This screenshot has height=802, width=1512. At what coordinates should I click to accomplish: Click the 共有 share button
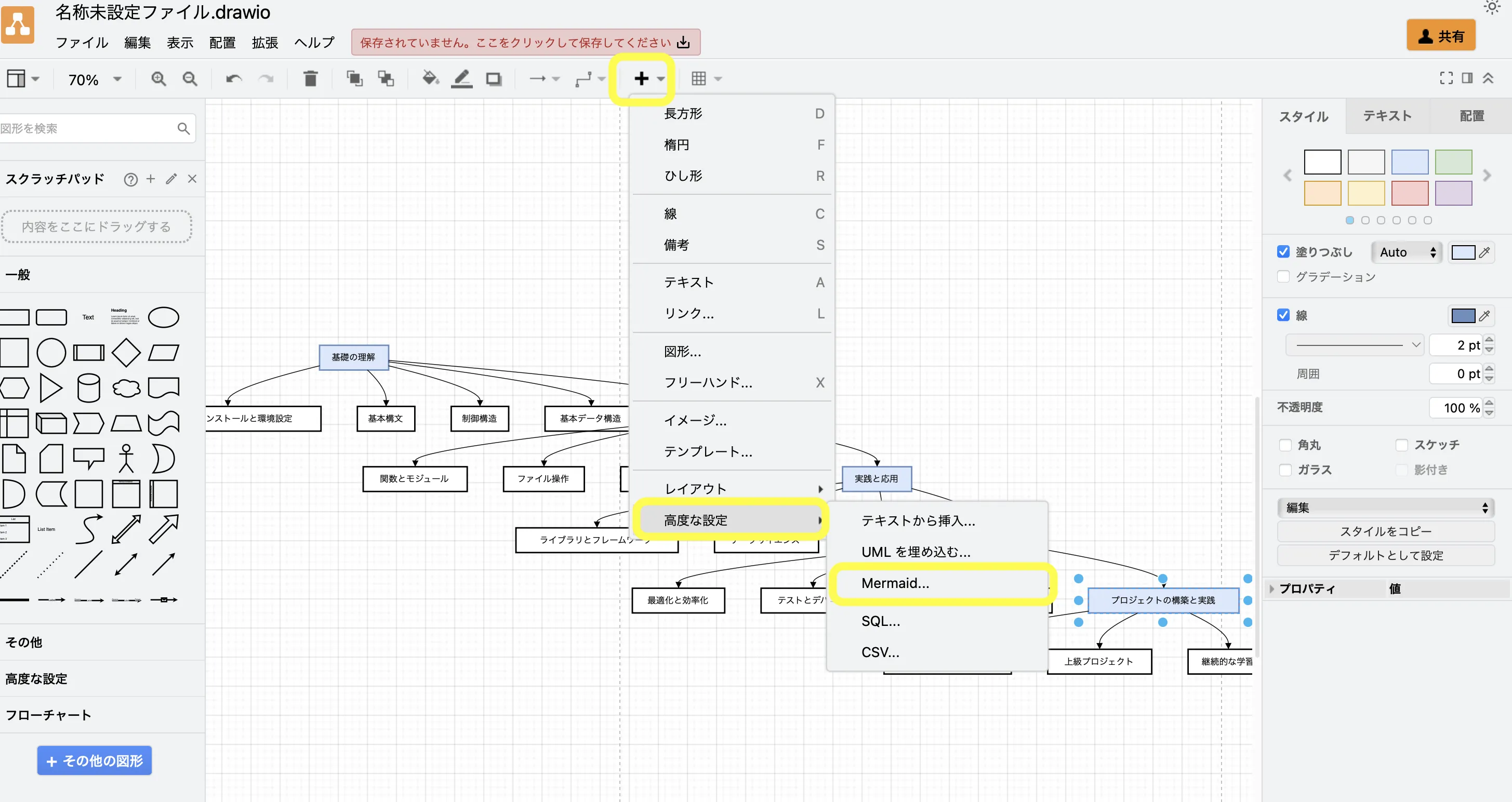[1440, 36]
